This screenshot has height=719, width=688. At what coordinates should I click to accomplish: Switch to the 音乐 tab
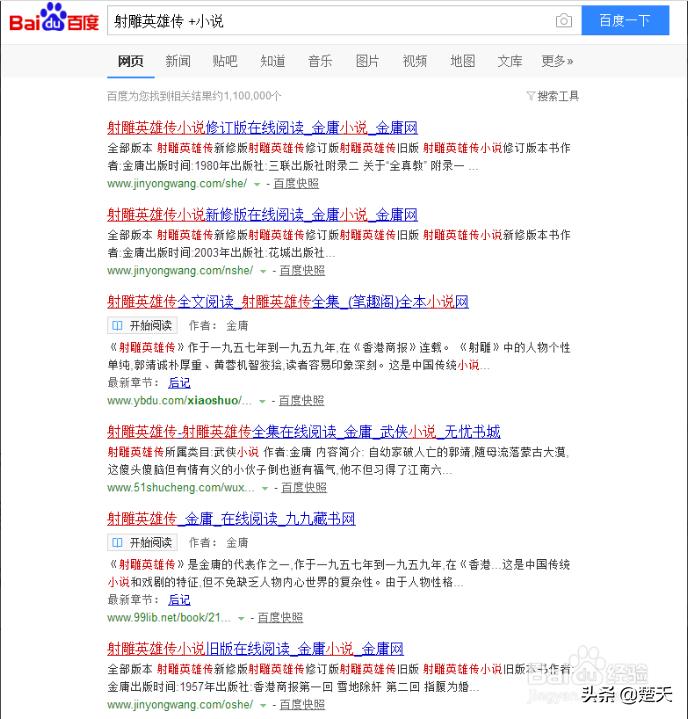click(320, 61)
